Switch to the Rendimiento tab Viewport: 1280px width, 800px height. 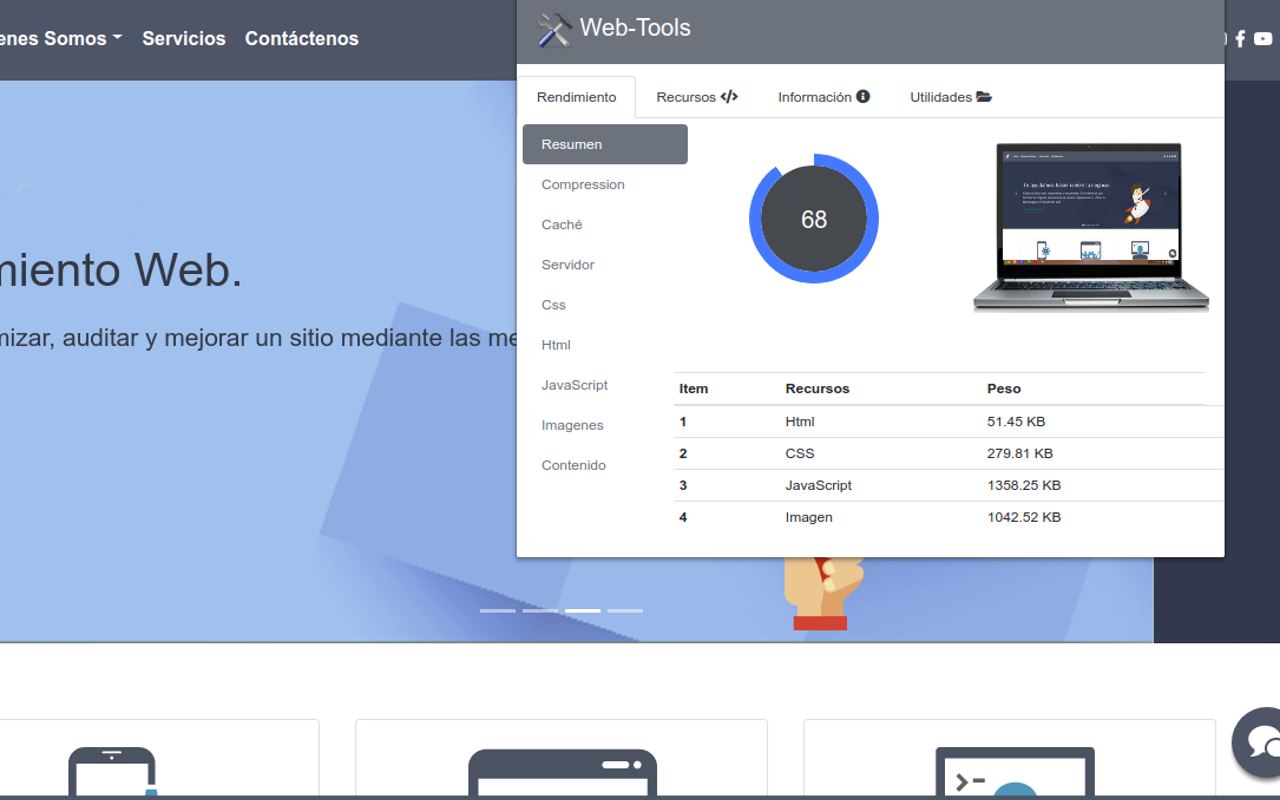tap(577, 96)
